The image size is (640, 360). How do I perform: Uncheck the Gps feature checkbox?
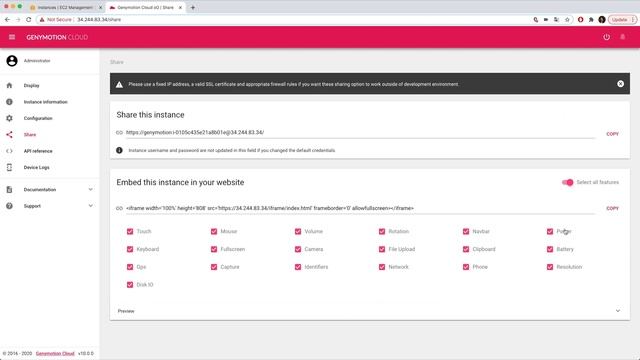130,267
